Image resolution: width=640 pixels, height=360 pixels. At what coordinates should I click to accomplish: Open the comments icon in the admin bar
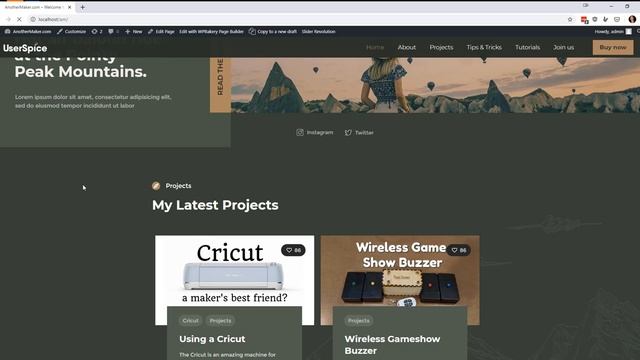coord(113,31)
